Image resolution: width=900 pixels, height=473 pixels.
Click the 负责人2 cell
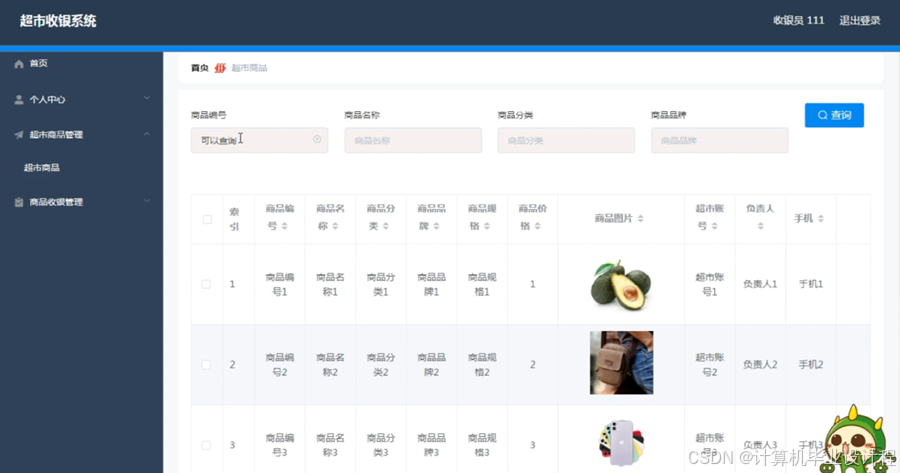click(x=760, y=365)
